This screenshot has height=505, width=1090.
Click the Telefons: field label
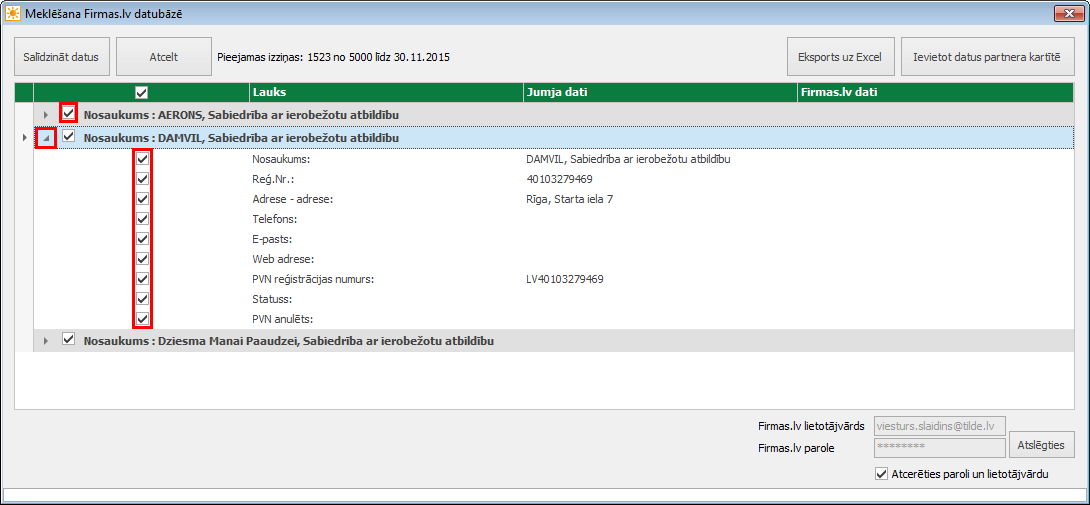tap(275, 219)
